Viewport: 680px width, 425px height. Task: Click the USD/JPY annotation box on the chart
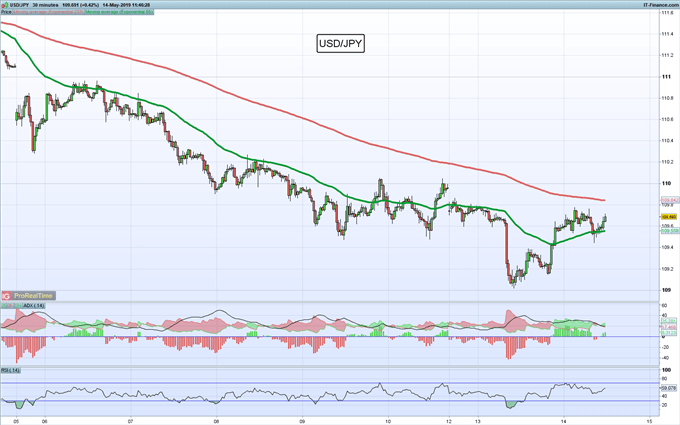pos(340,43)
